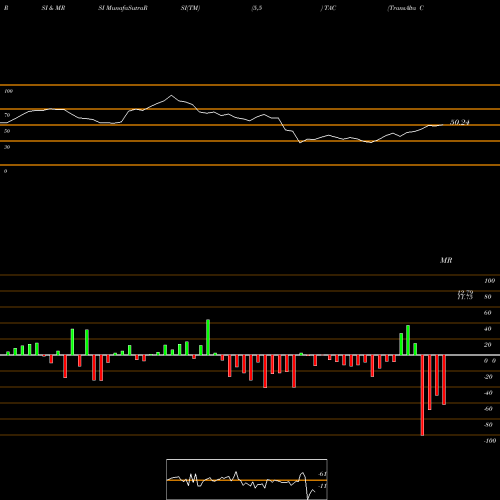Click the MR right axis -60 label
Screen dimensions: 500x500
coord(488,409)
